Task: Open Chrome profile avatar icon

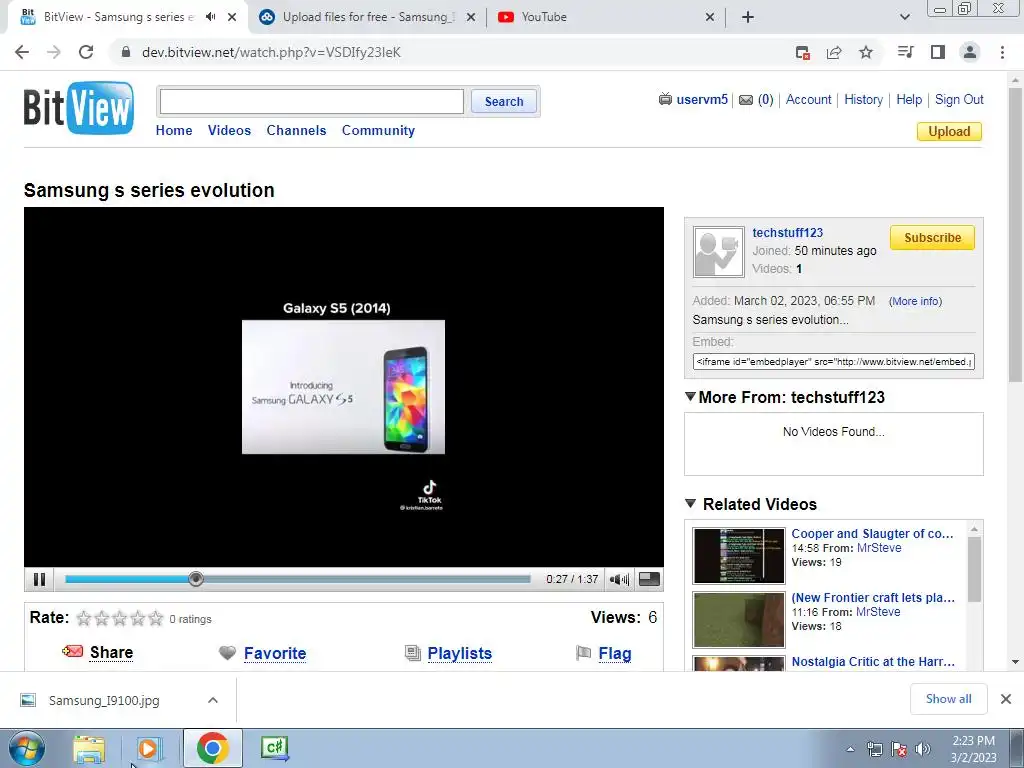Action: pyautogui.click(x=970, y=52)
